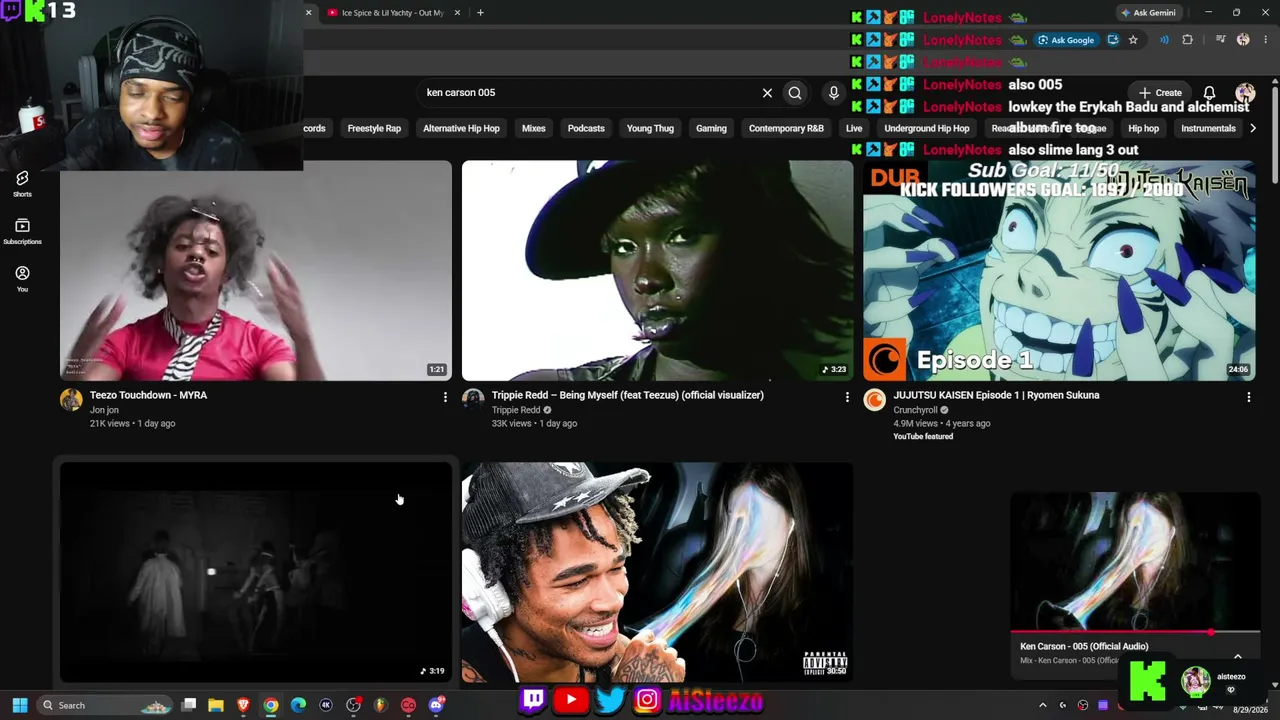1280x720 pixels.
Task: Open YouTube notifications bell
Action: (x=1209, y=93)
